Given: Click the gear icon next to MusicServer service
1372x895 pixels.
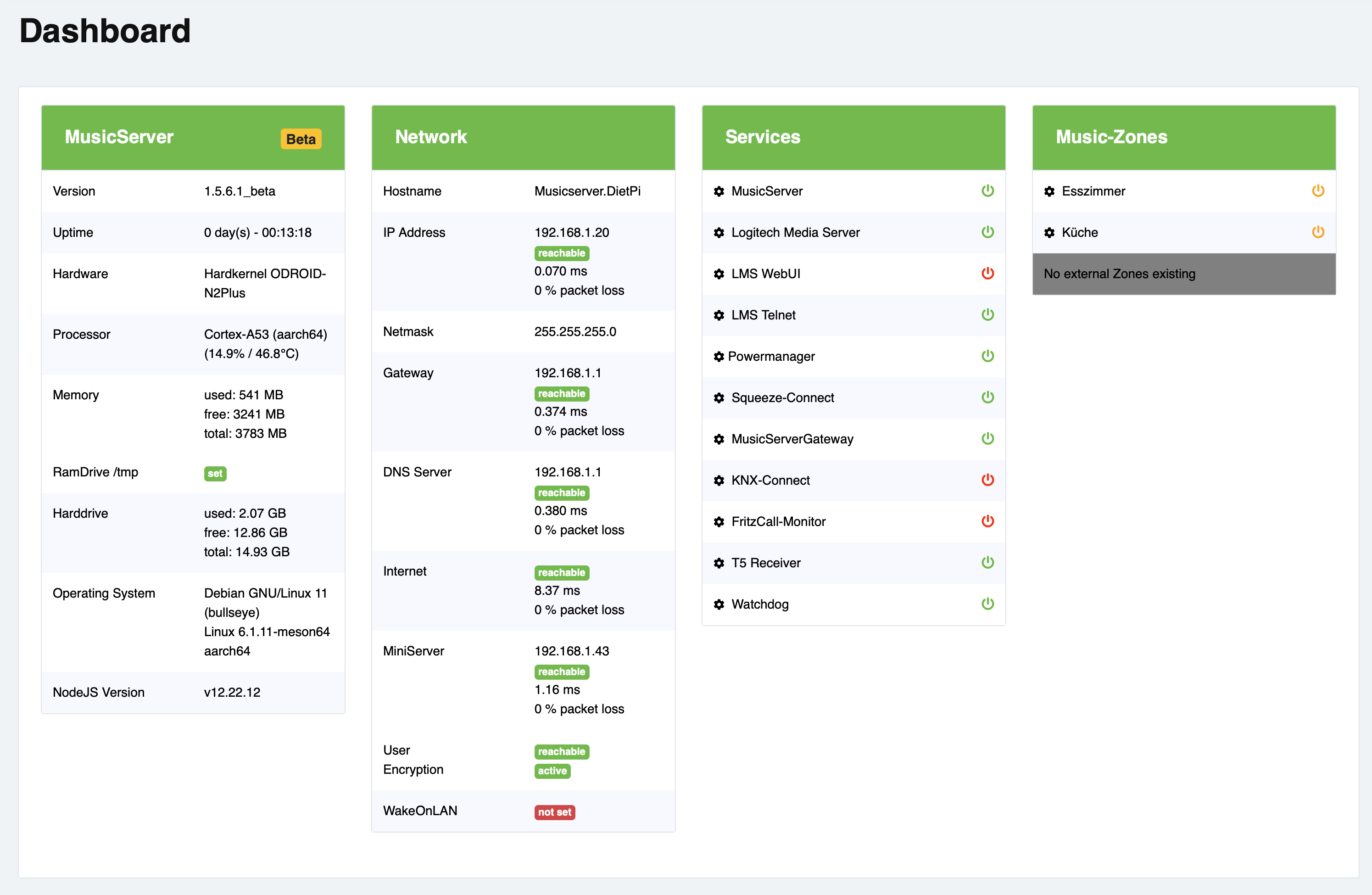Looking at the screenshot, I should [719, 191].
